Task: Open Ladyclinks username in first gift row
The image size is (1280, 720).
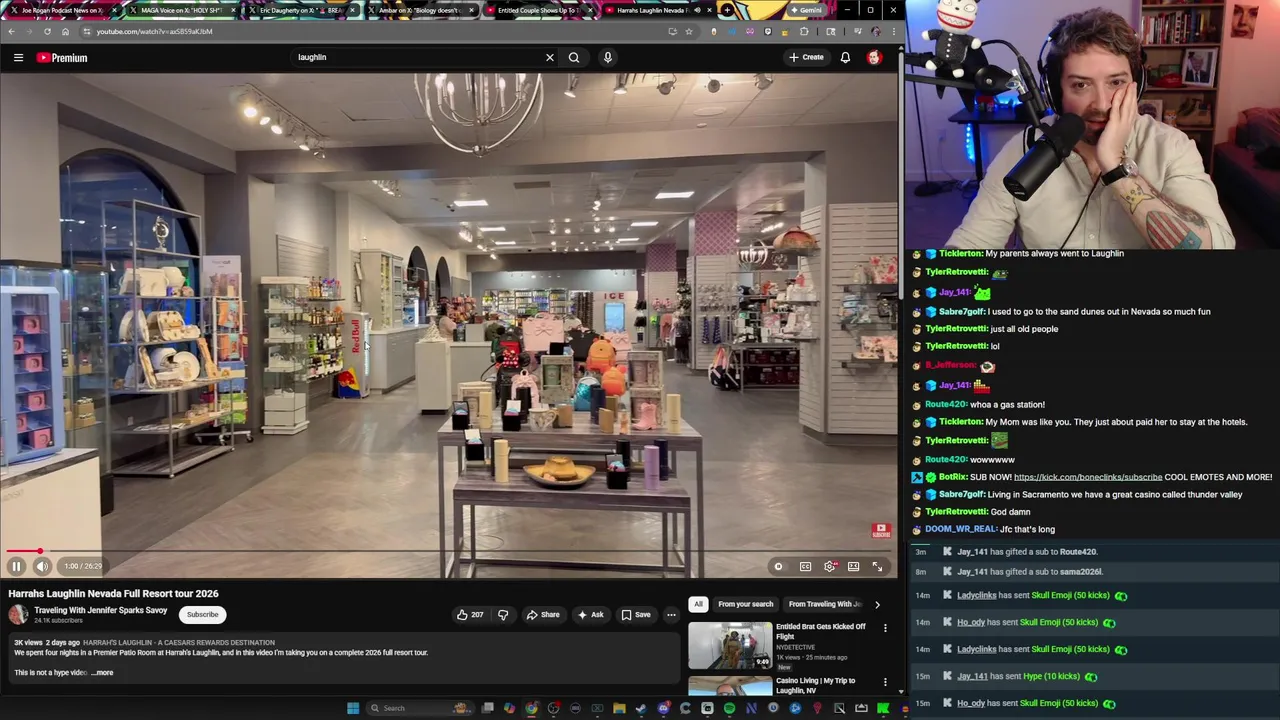Action: (x=976, y=596)
